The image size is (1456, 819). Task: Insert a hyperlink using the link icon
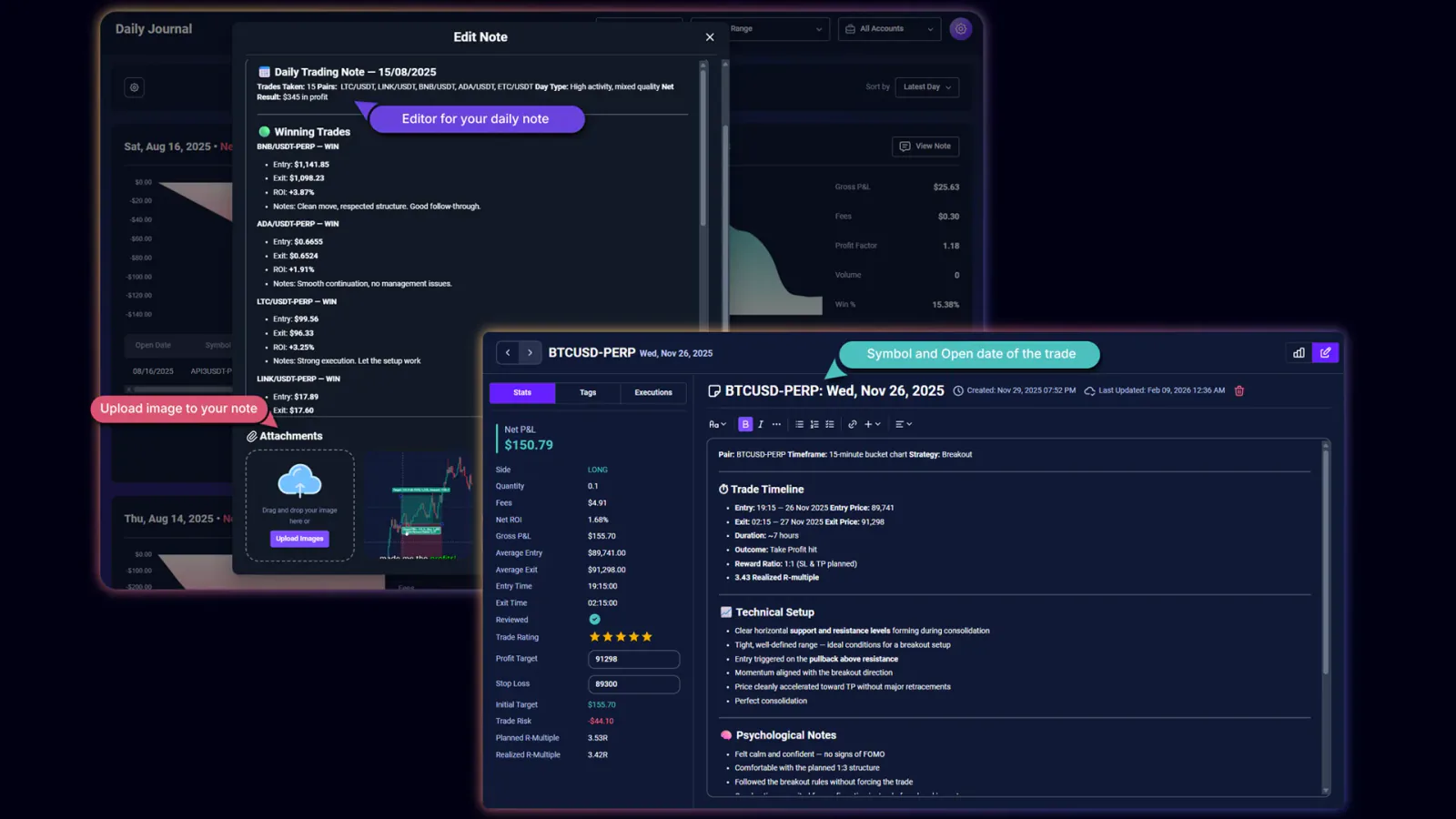click(x=853, y=424)
